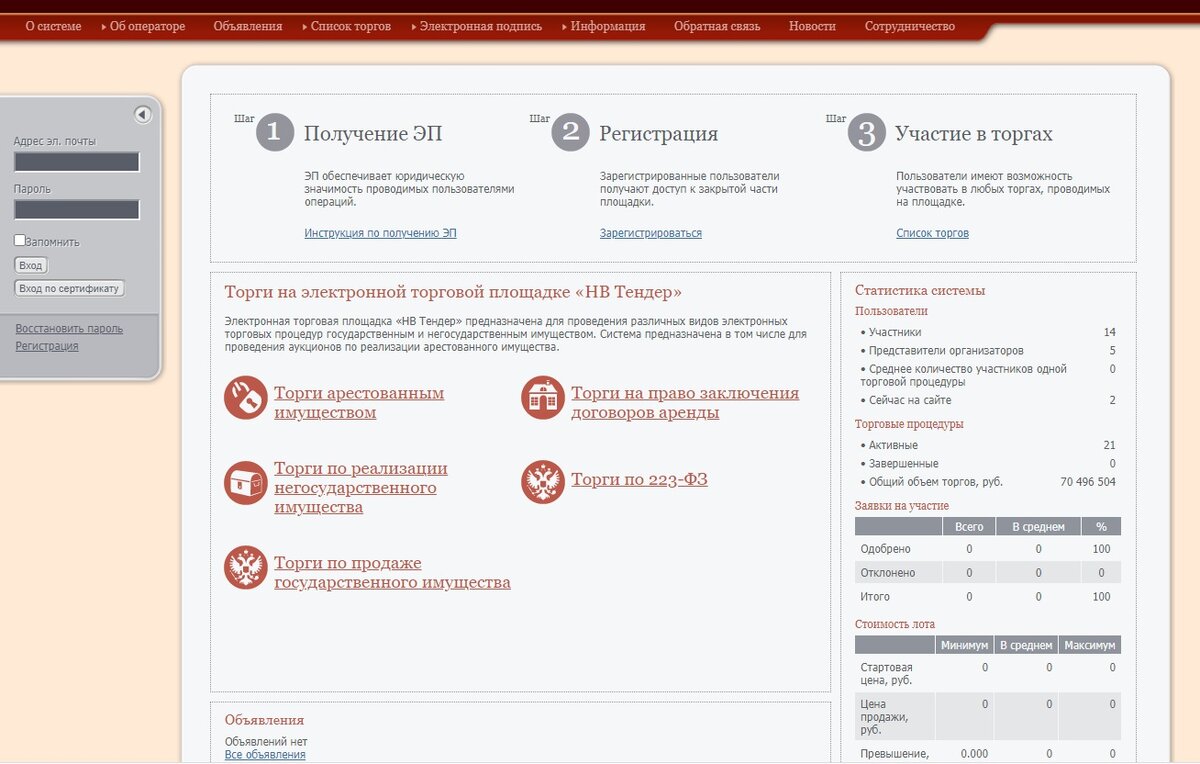Open Торги по продаже государственного имущества
This screenshot has height=764, width=1200.
pos(392,573)
